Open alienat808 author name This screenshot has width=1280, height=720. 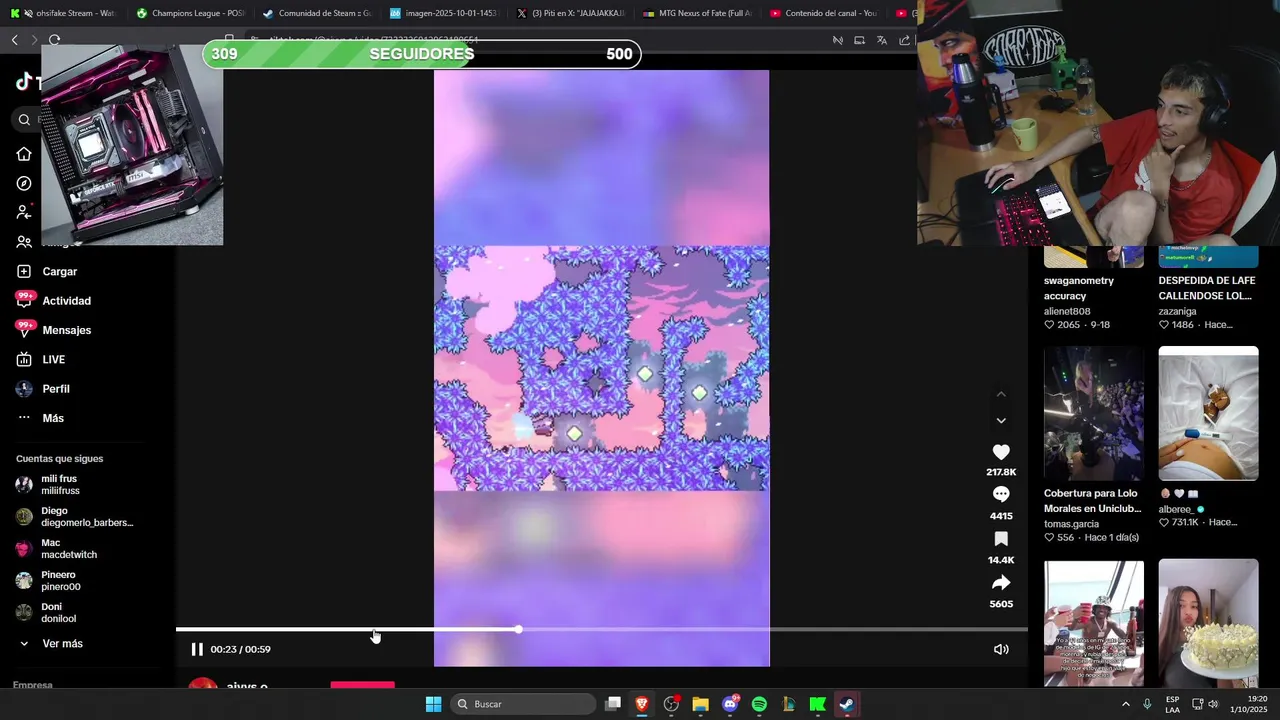pos(1067,312)
